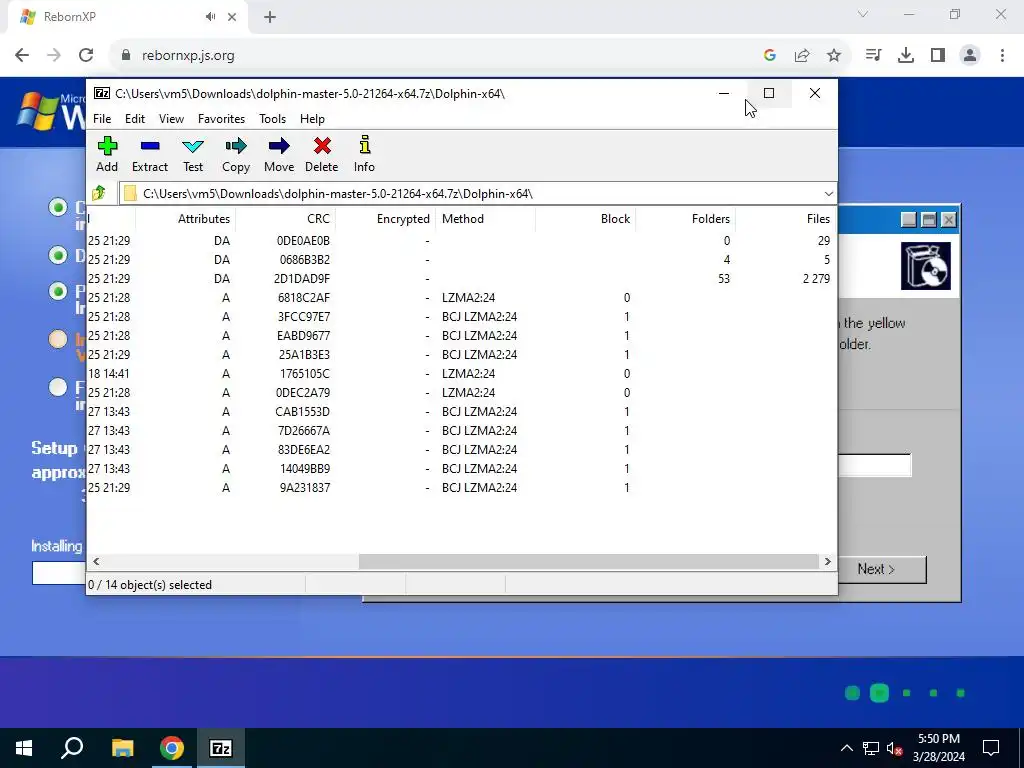Select row with CRC CAB1553D
Screen dimensions: 1024x768
pos(461,412)
